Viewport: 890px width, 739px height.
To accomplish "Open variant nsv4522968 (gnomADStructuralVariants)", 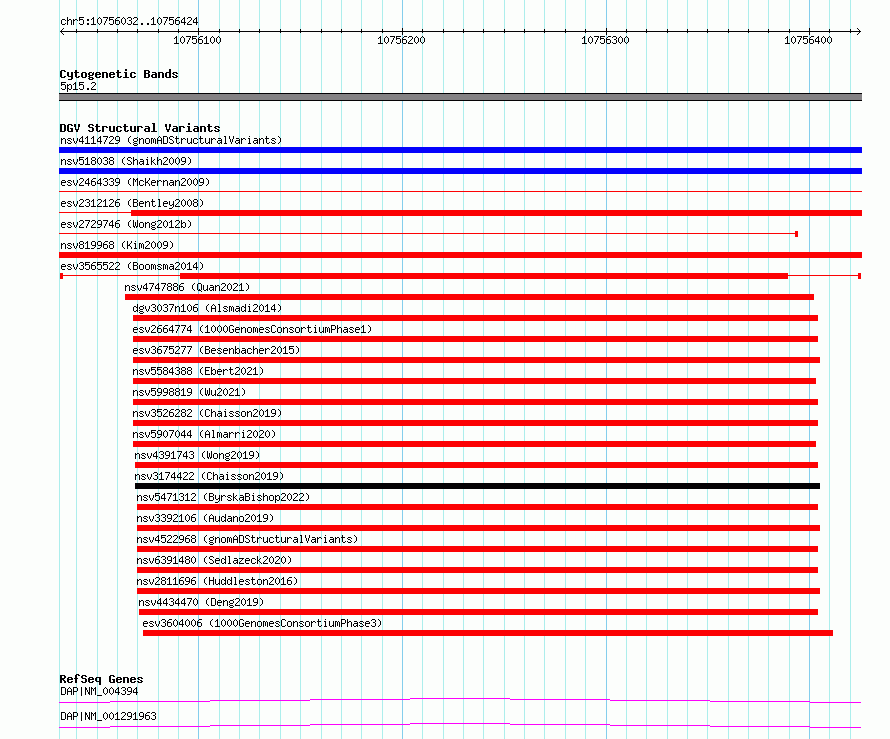I will click(247, 539).
